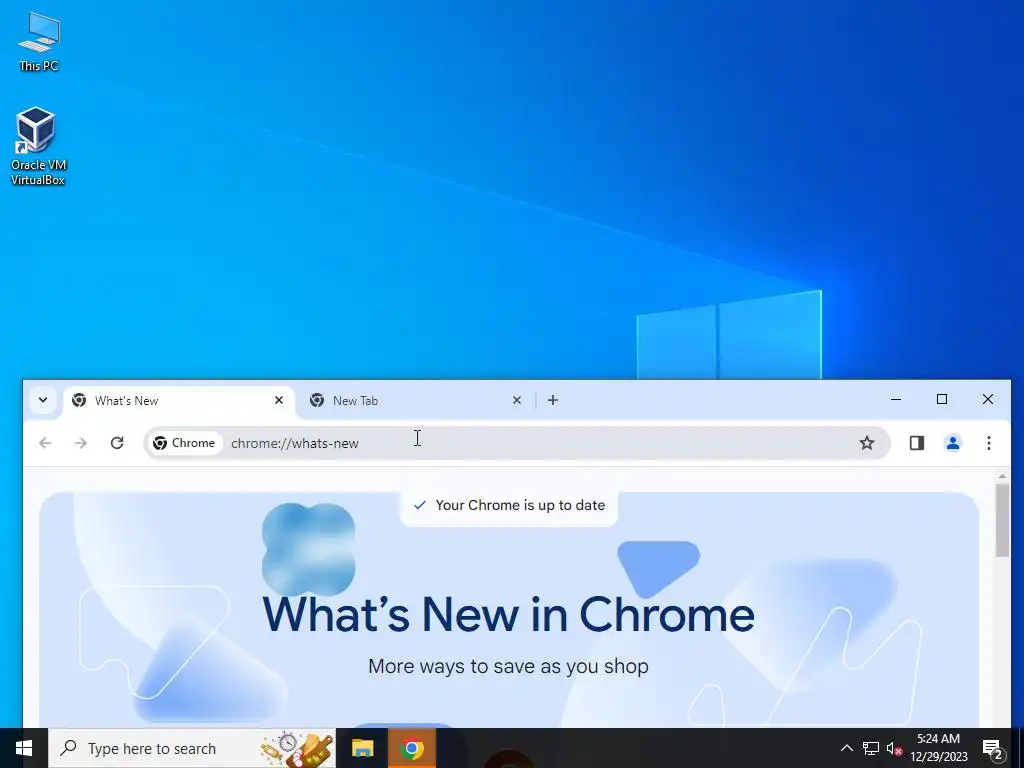Open the Windows Start menu
1024x768 pixels.
tap(24, 748)
